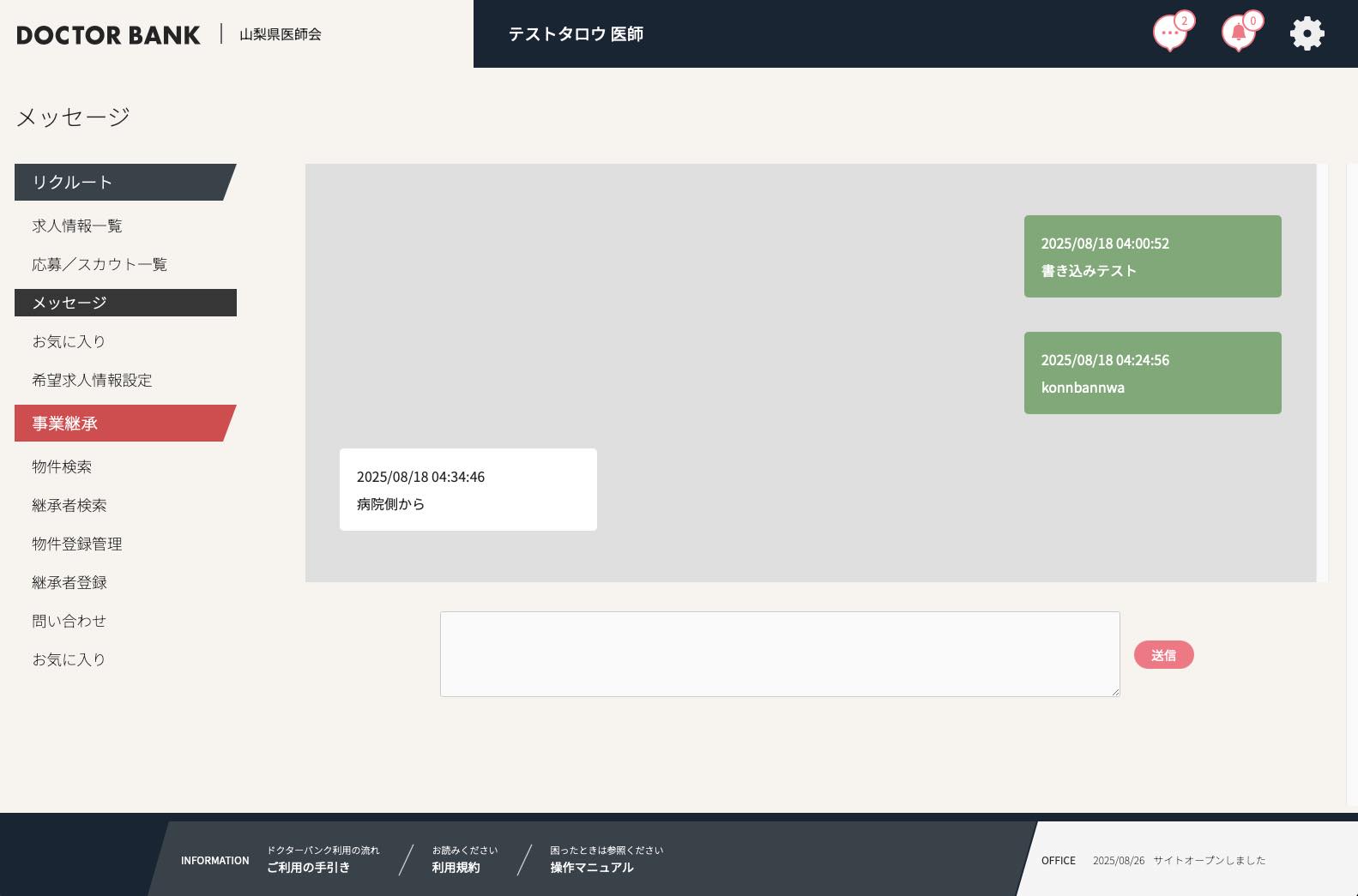Open 問い合わせ in the sidebar

69,621
